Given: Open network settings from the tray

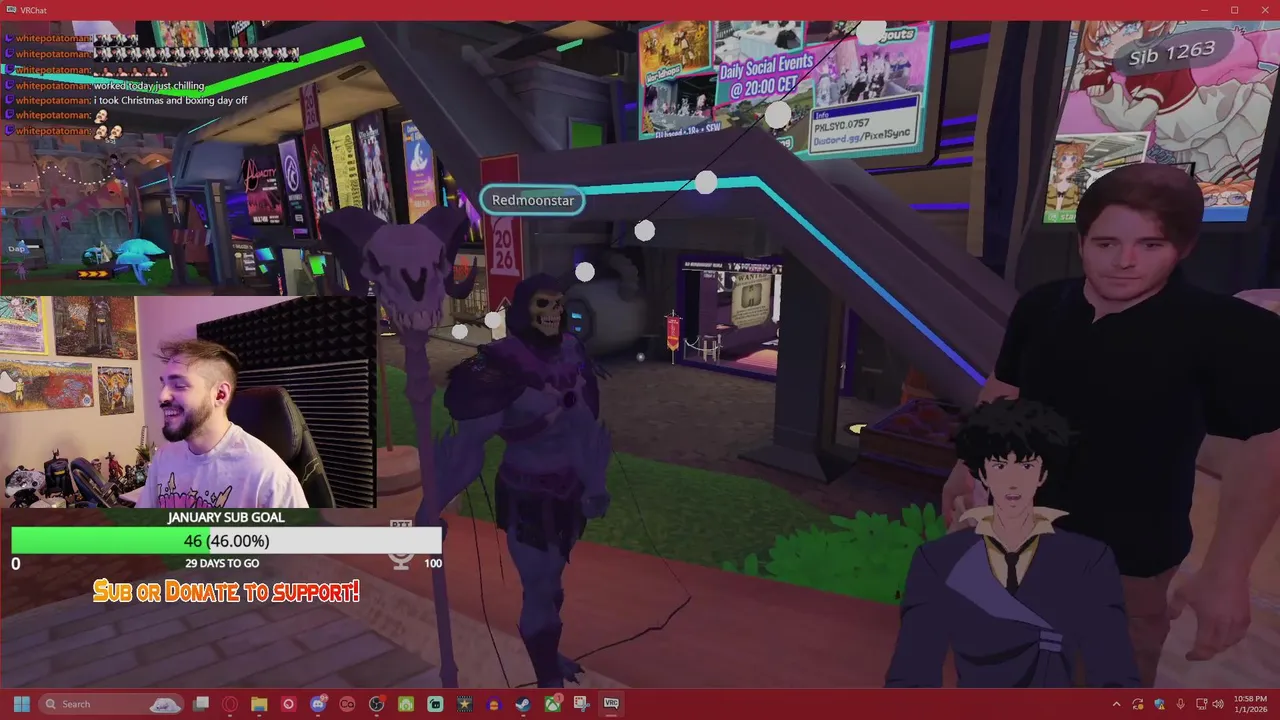Looking at the screenshot, I should [1200, 704].
